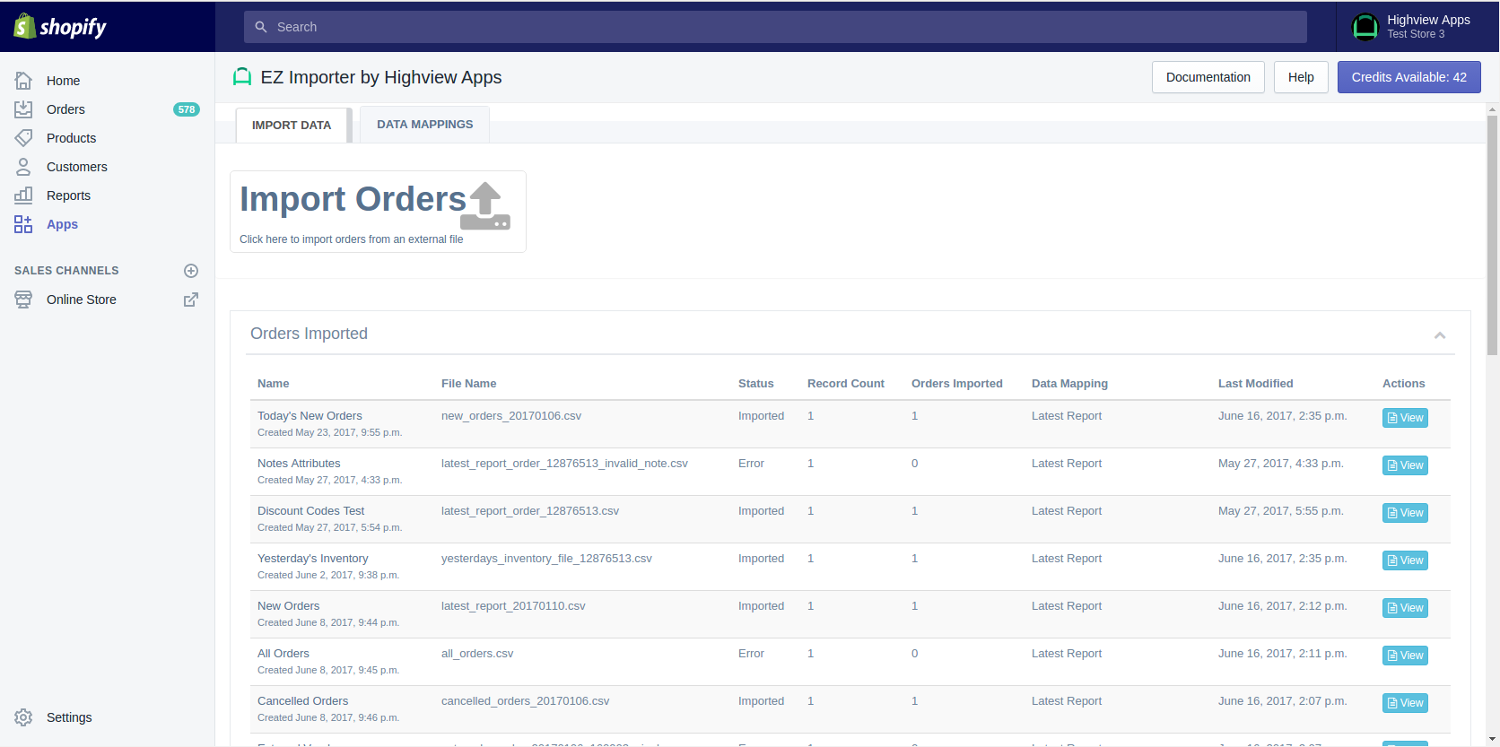Screen dimensions: 1500x747
Task: Click the Customers person icon
Action: tap(24, 167)
